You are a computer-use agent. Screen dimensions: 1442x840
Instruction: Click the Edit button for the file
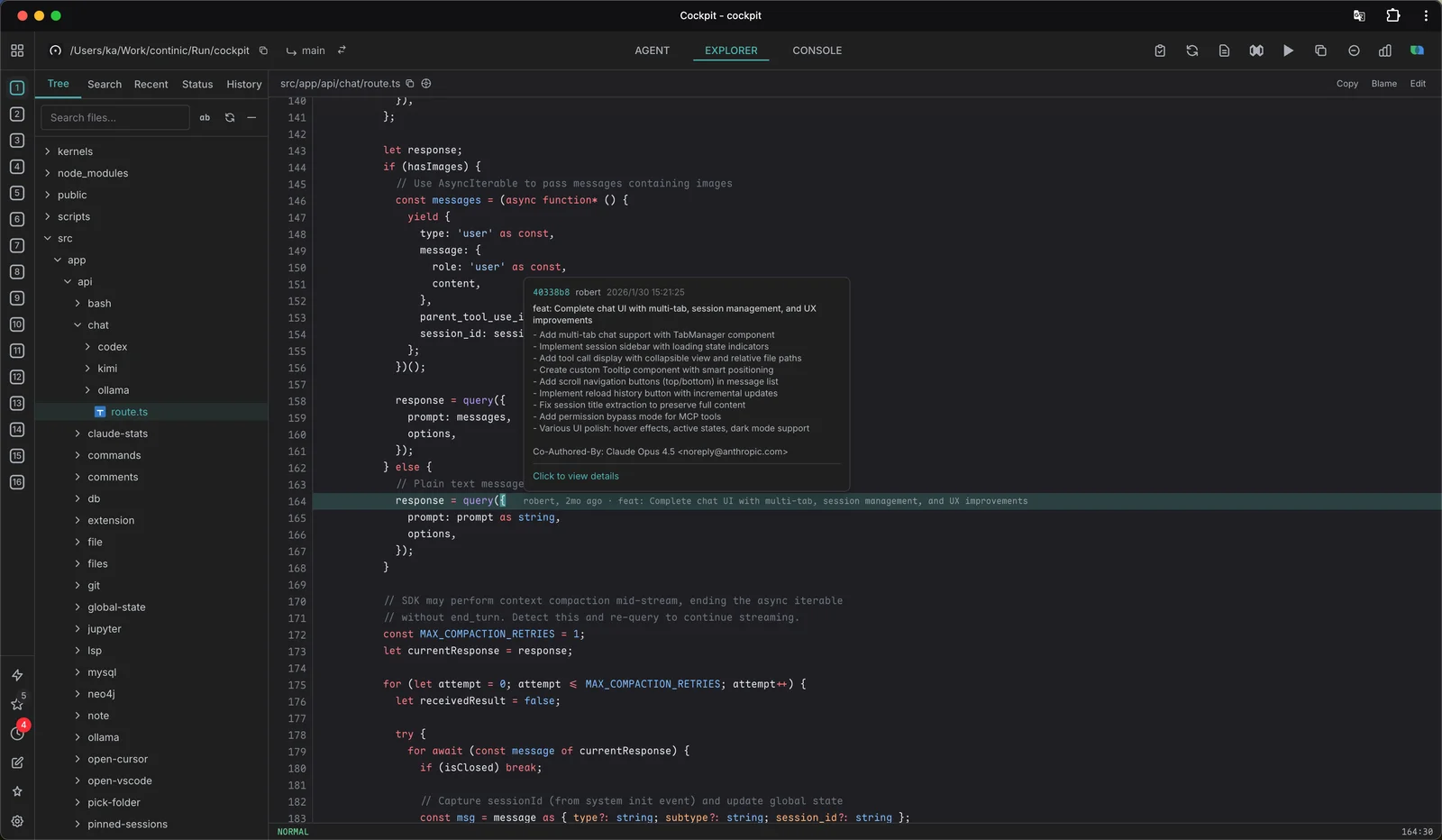coord(1418,84)
